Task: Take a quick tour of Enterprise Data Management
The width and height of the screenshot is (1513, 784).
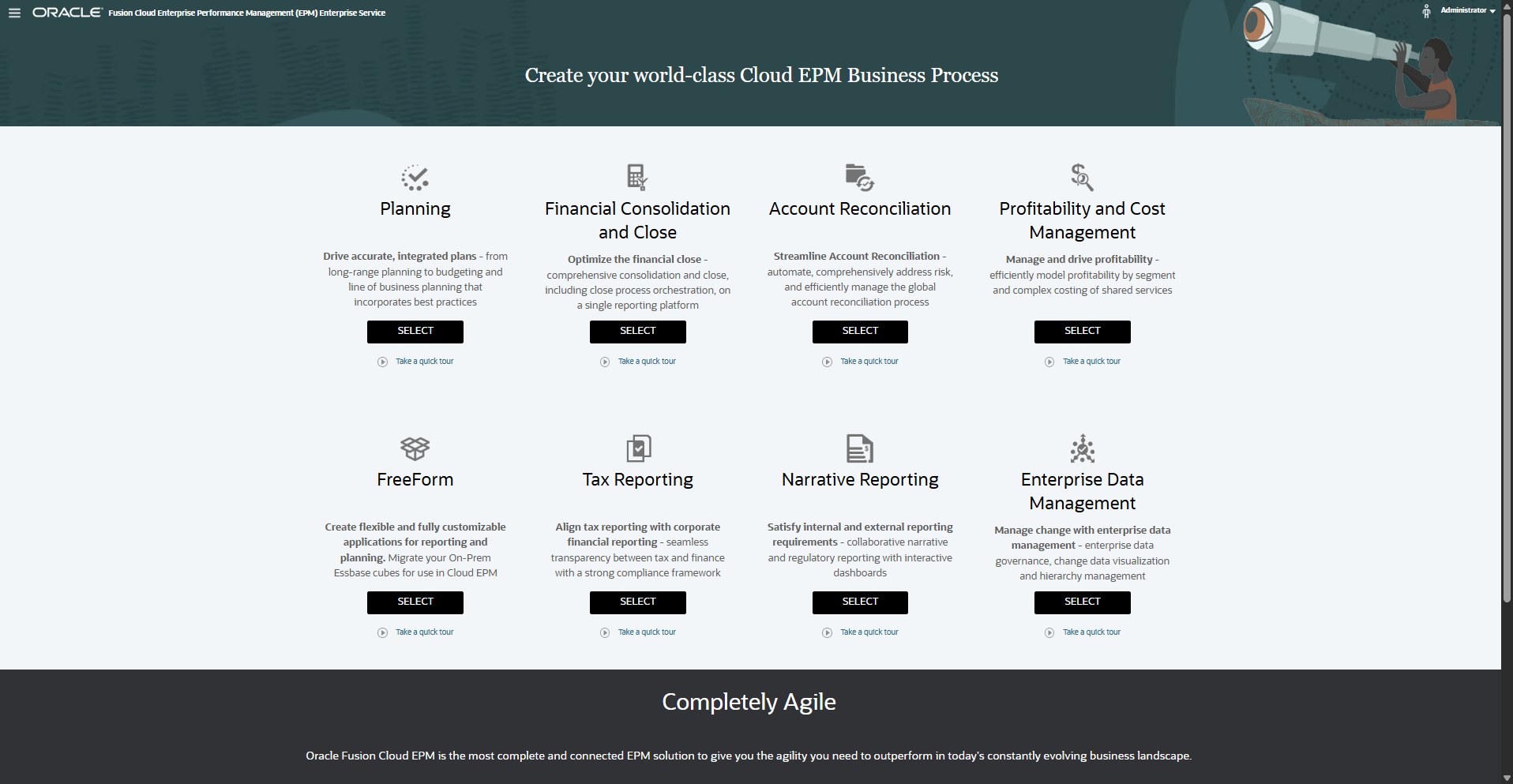Action: (x=1091, y=632)
